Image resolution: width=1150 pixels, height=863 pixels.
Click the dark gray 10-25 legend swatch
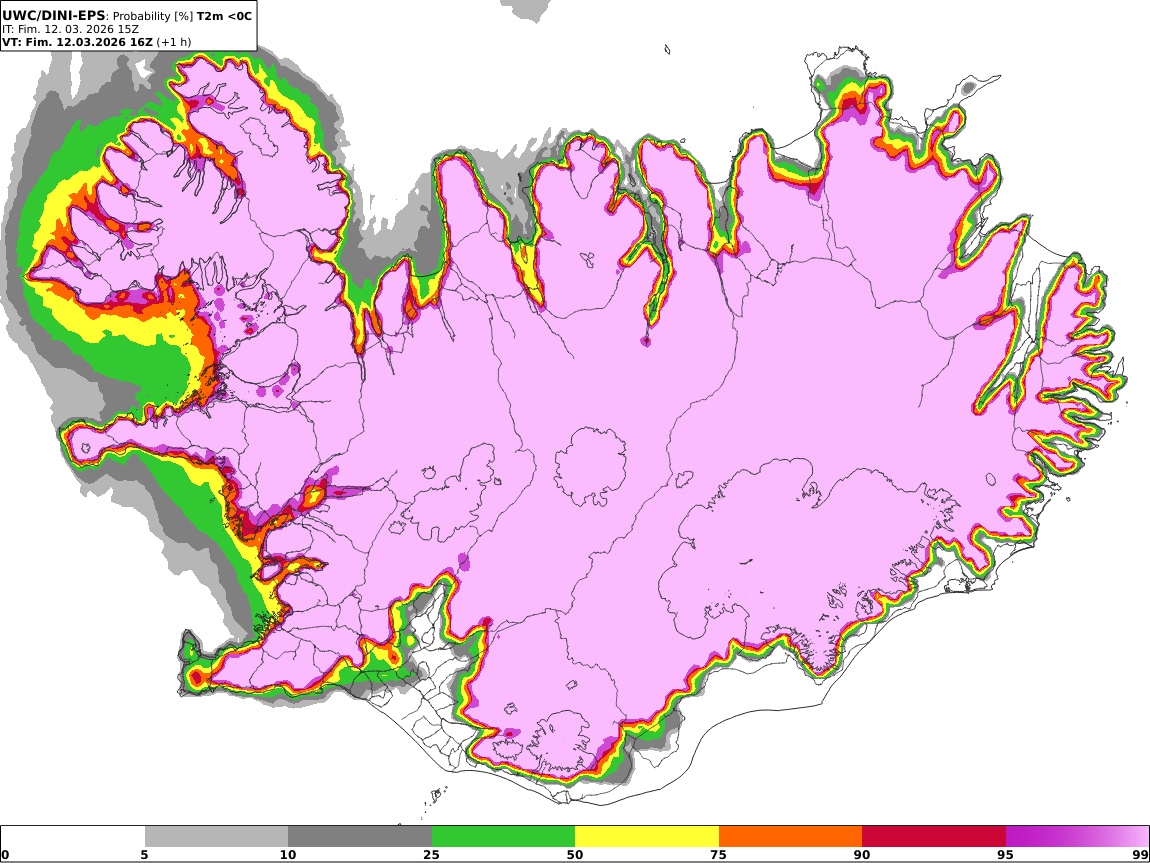pos(360,836)
